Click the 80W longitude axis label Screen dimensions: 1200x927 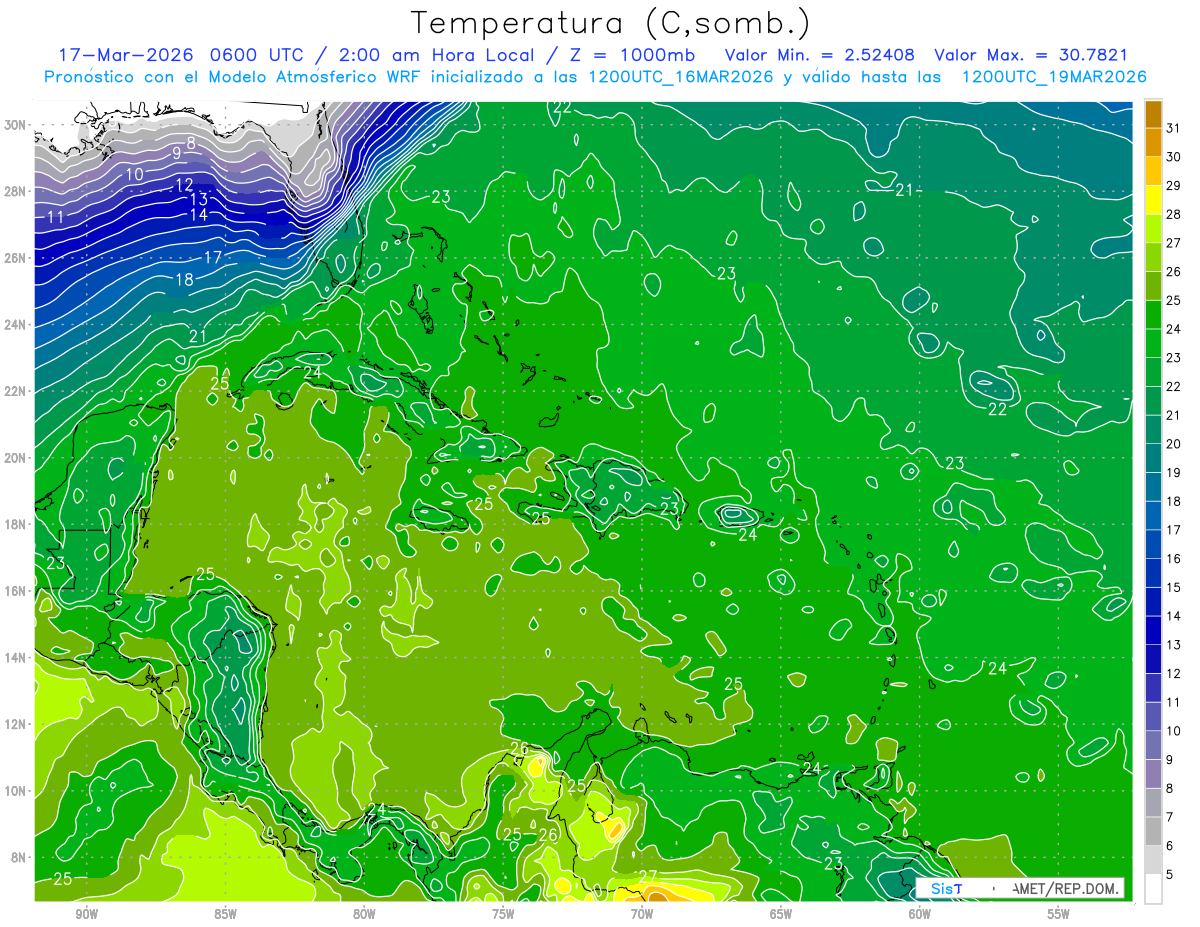[x=364, y=914]
